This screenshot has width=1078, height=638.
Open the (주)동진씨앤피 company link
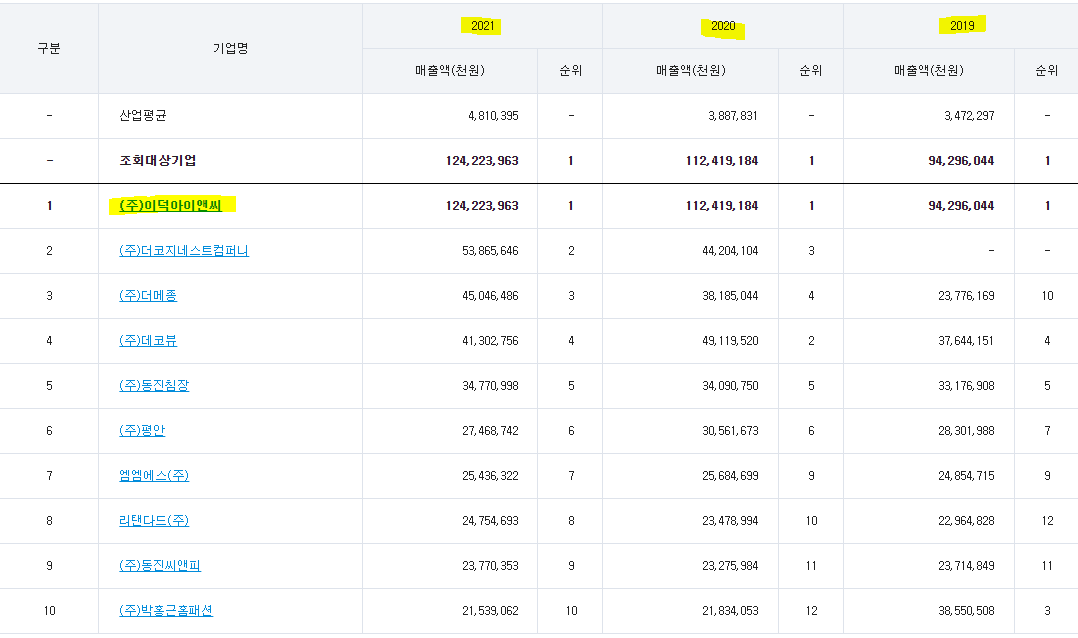click(160, 566)
